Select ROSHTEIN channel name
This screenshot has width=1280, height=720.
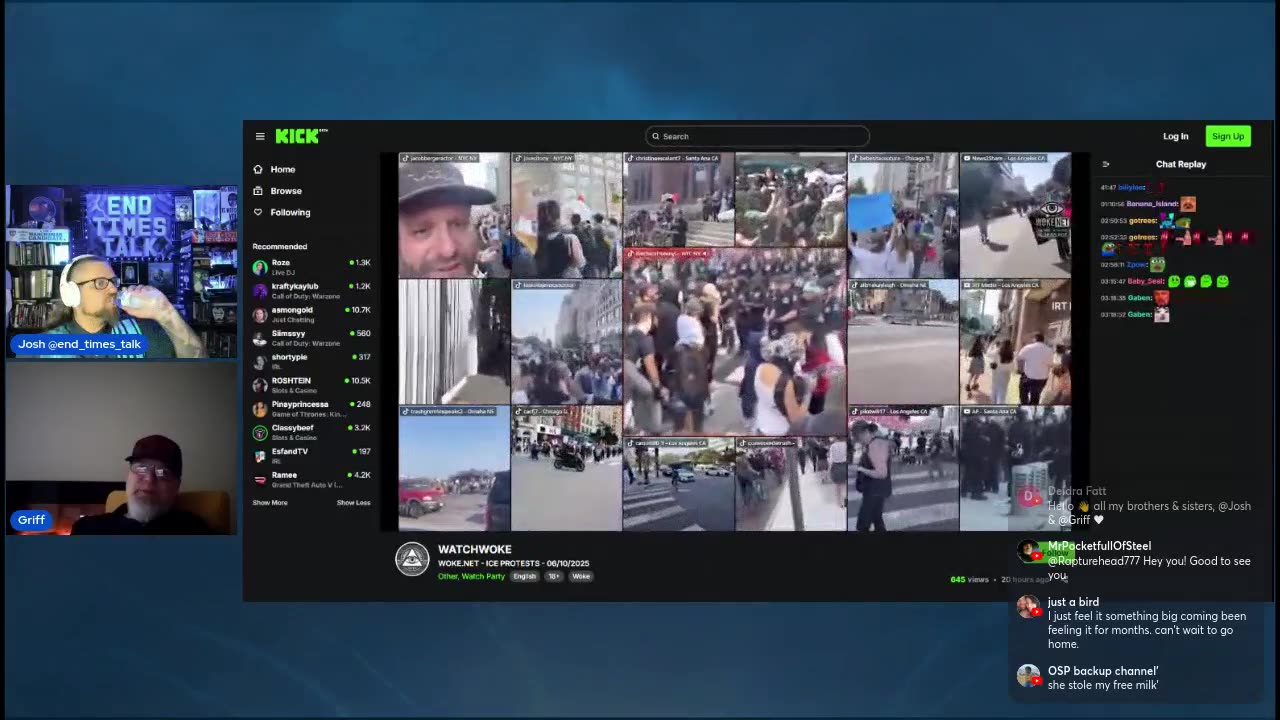[291, 381]
